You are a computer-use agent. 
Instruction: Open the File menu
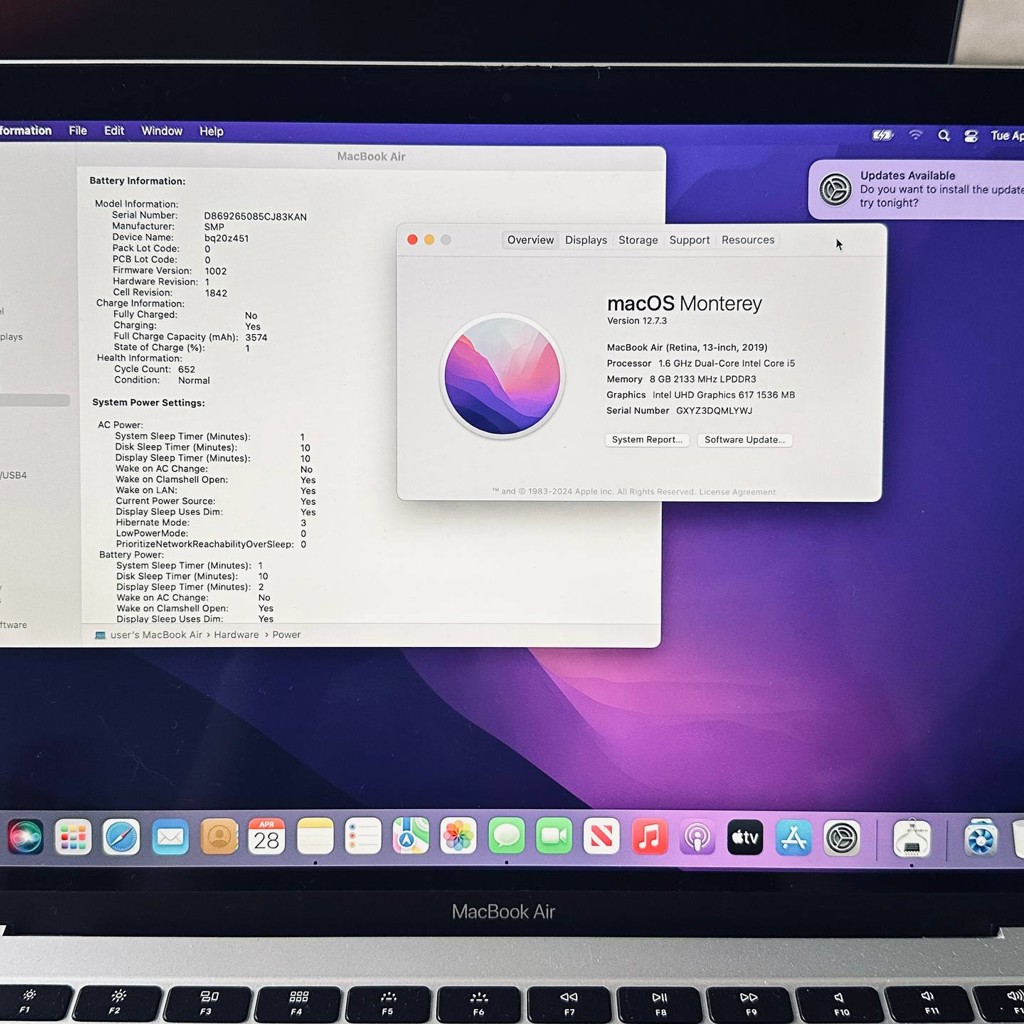pos(78,131)
